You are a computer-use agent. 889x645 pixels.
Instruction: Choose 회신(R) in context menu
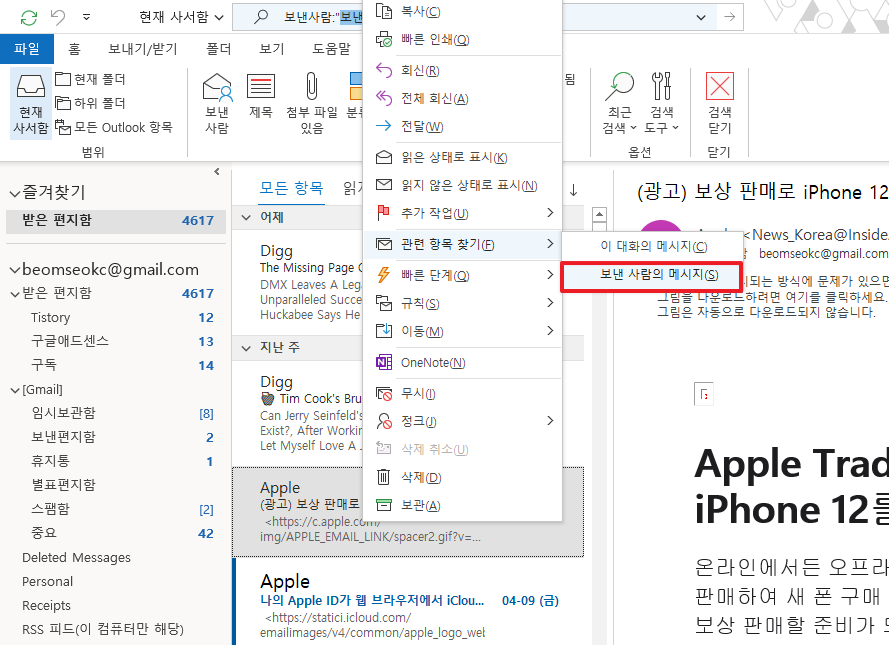tap(463, 70)
